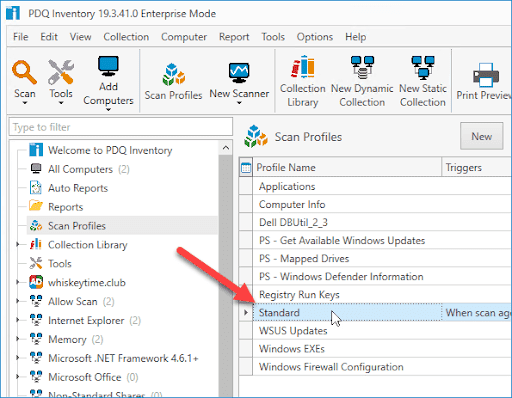The image size is (512, 398).
Task: Expand the whiskeytime.club tree node
Action: pyautogui.click(x=18, y=282)
